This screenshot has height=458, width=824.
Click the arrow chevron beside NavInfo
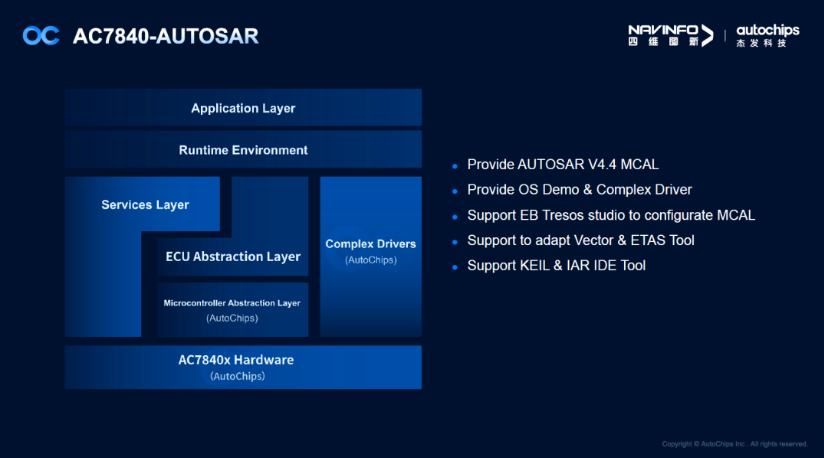pyautogui.click(x=707, y=35)
